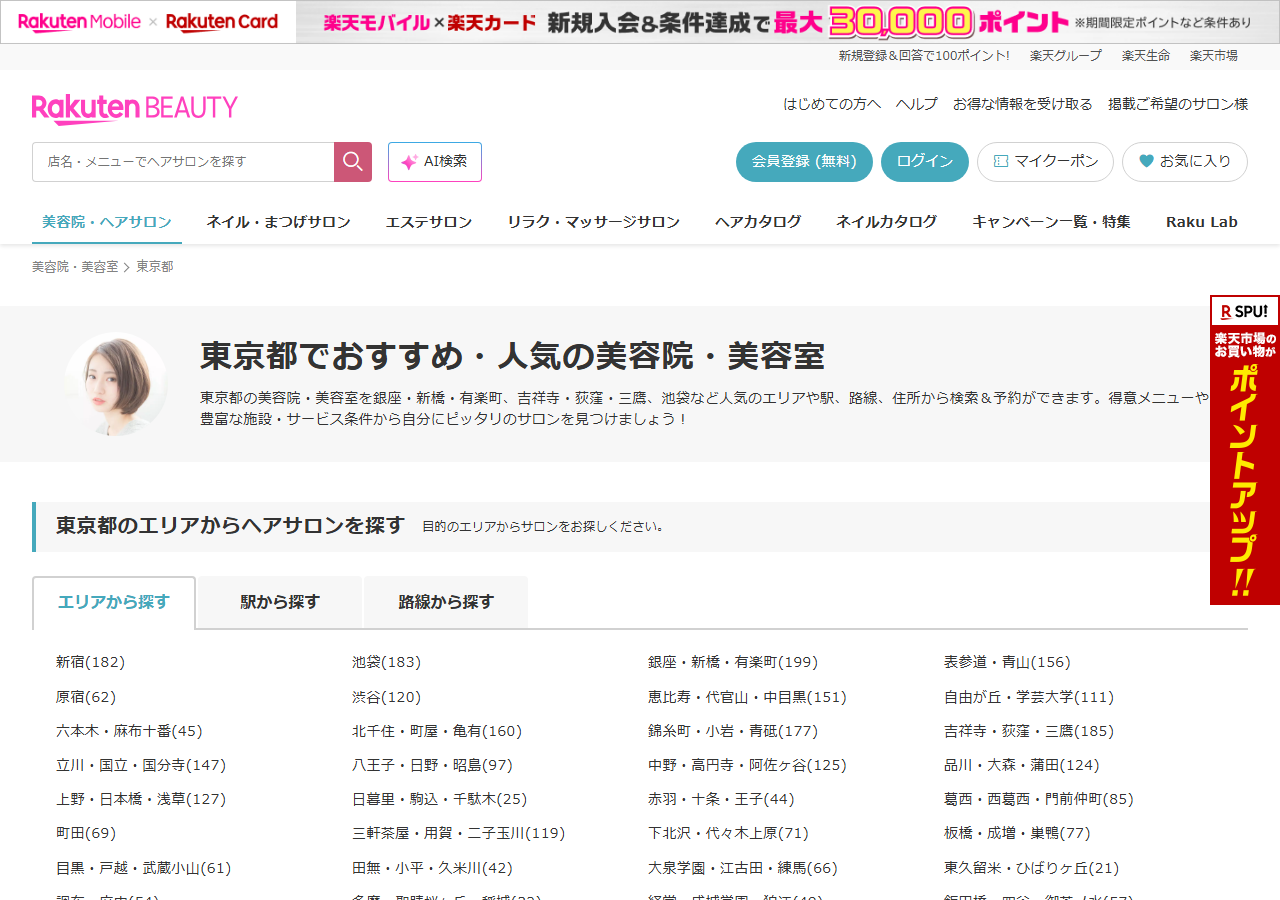This screenshot has height=900, width=1280.
Task: Click the hair model thumbnail photo
Action: pyautogui.click(x=115, y=384)
